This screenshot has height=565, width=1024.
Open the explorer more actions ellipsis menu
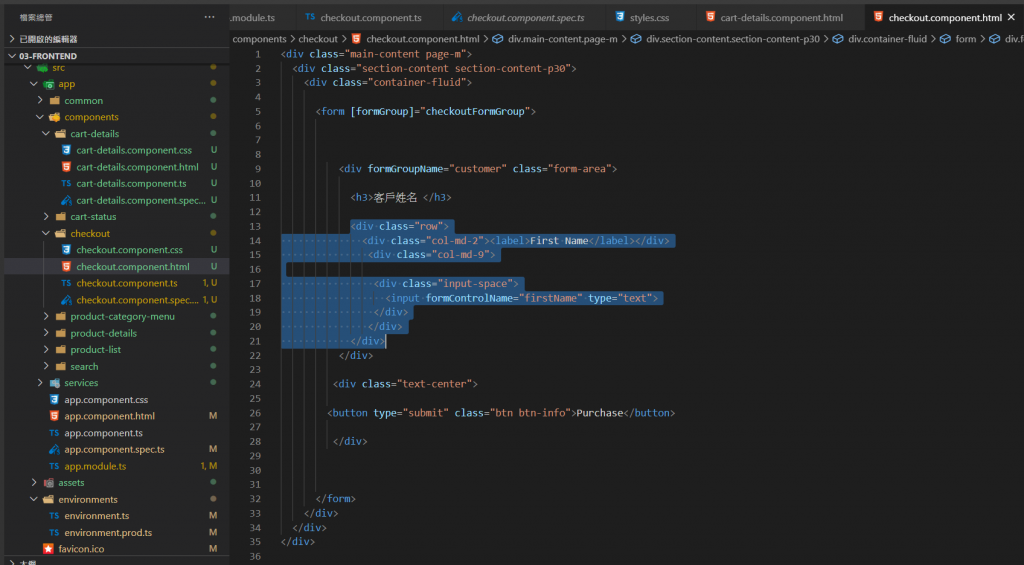[209, 17]
